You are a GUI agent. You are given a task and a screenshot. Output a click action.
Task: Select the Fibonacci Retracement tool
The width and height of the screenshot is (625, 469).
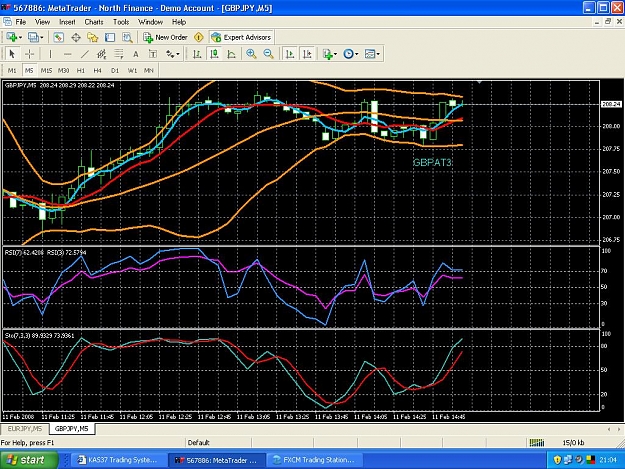119,54
